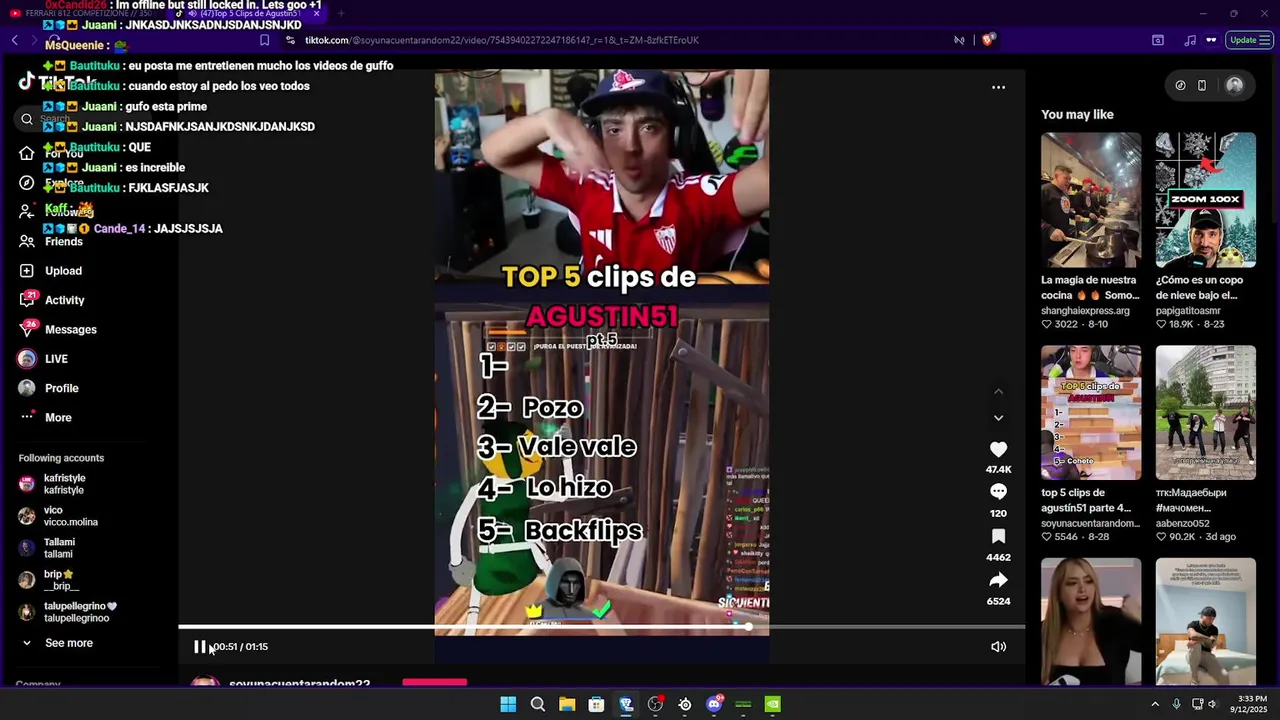
Task: Open talupellegrino following account
Action: 80,612
